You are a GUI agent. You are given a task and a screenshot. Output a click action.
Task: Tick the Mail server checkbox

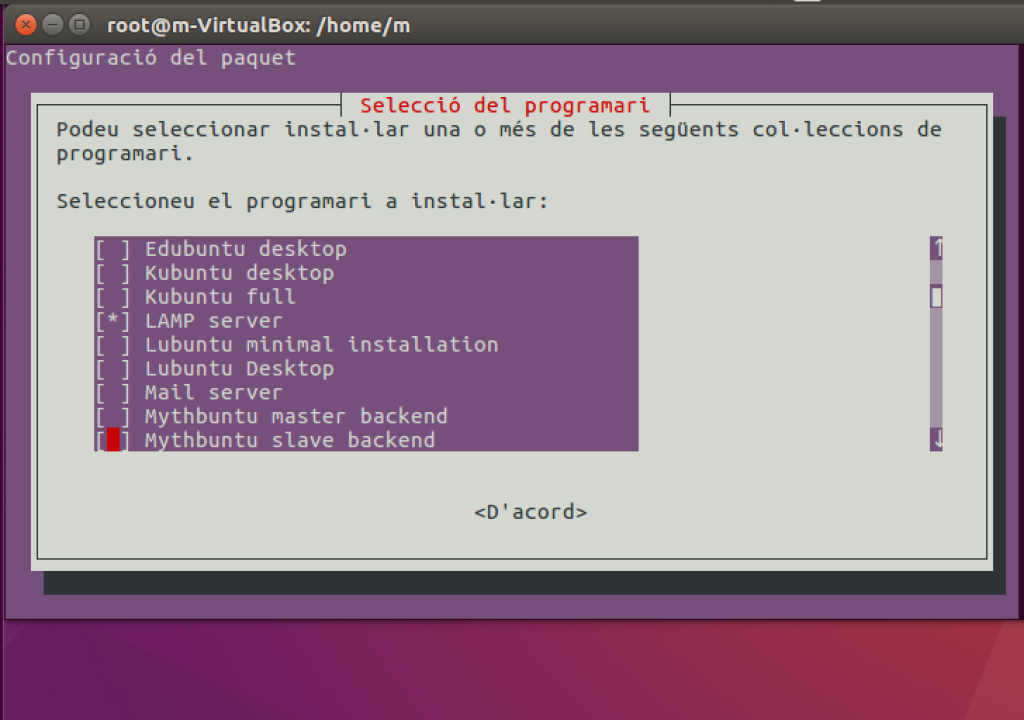click(113, 393)
